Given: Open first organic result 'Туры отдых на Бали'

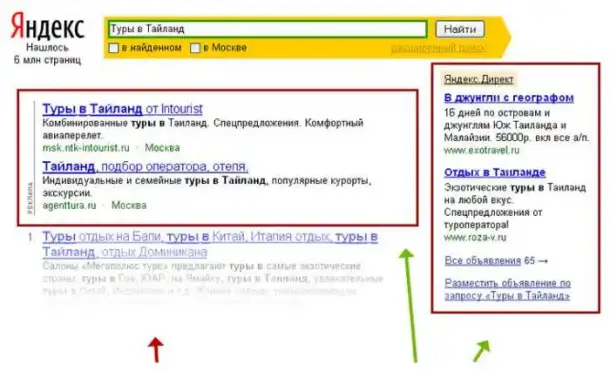Looking at the screenshot, I should pyautogui.click(x=210, y=244).
